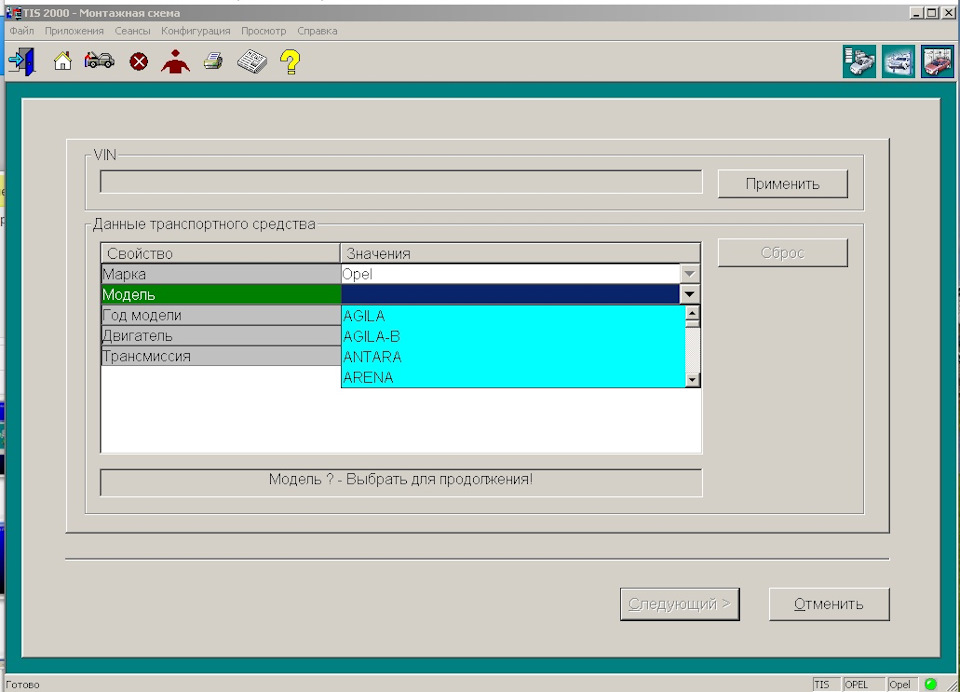Click the Отменить button

tap(829, 604)
